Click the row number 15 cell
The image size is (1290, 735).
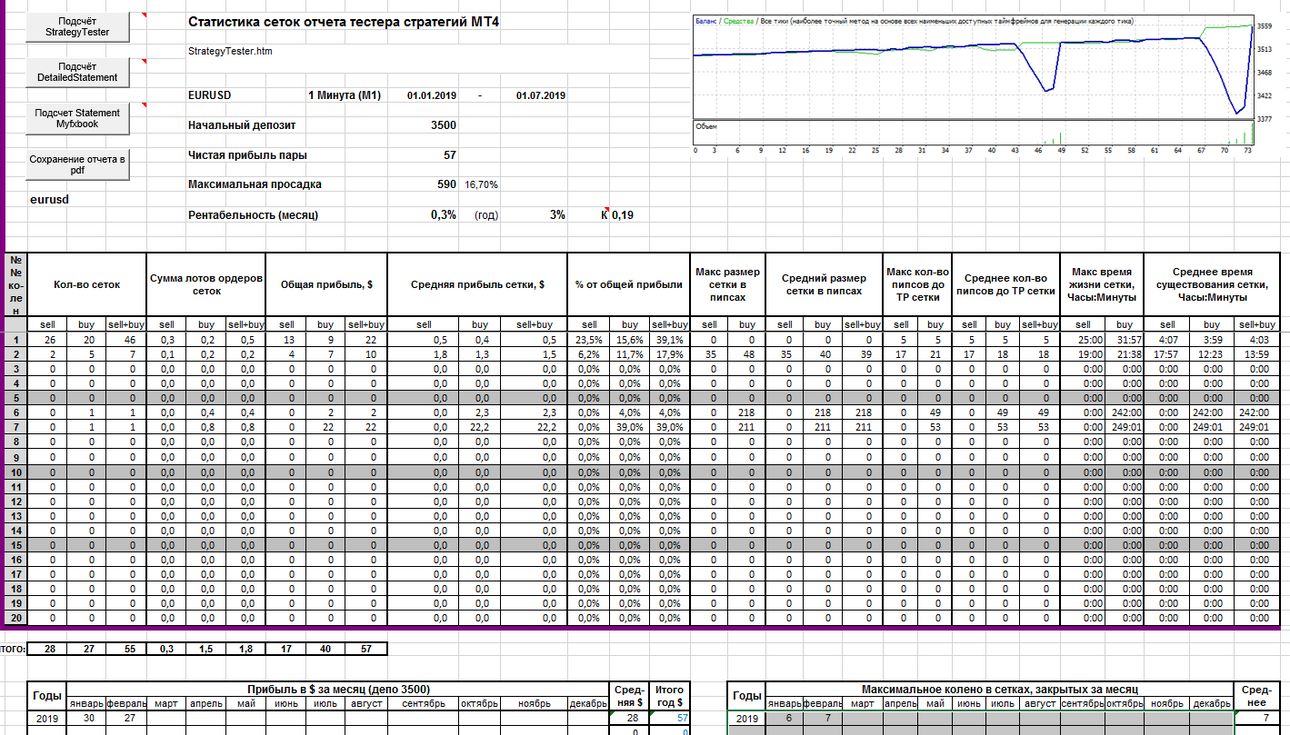(16, 545)
